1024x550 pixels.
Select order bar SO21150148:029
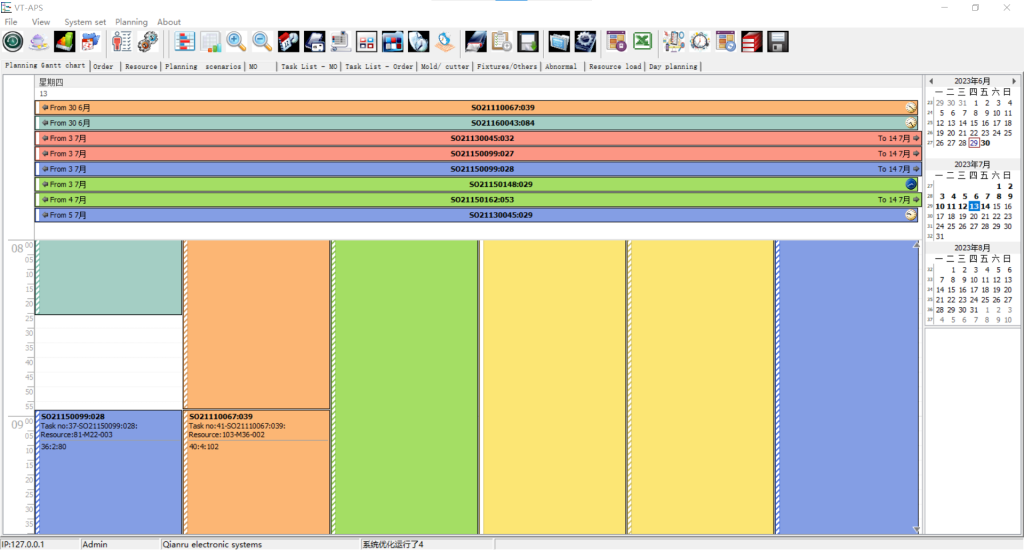coord(500,184)
